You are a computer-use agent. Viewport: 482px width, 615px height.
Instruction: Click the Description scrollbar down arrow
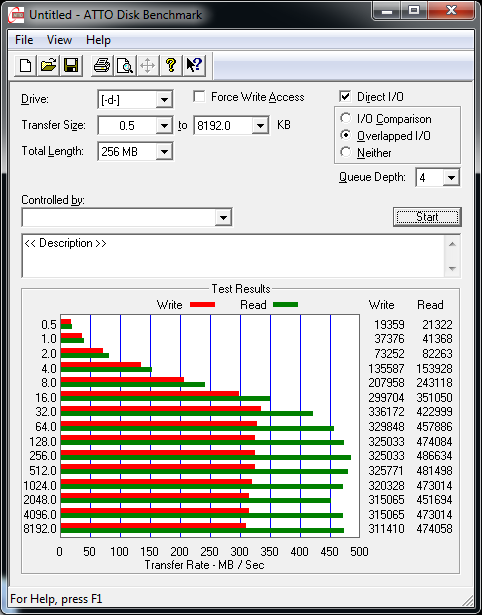point(452,269)
